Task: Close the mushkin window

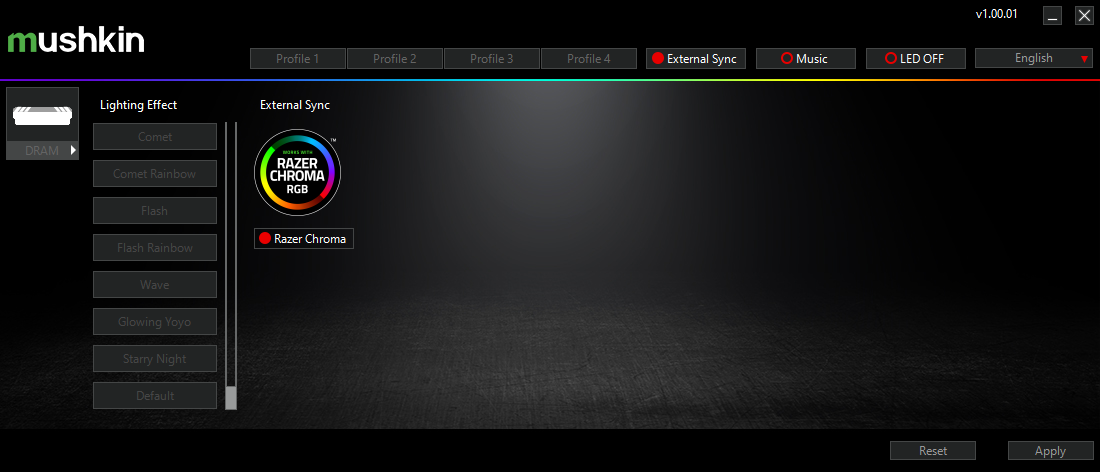Action: [x=1084, y=16]
